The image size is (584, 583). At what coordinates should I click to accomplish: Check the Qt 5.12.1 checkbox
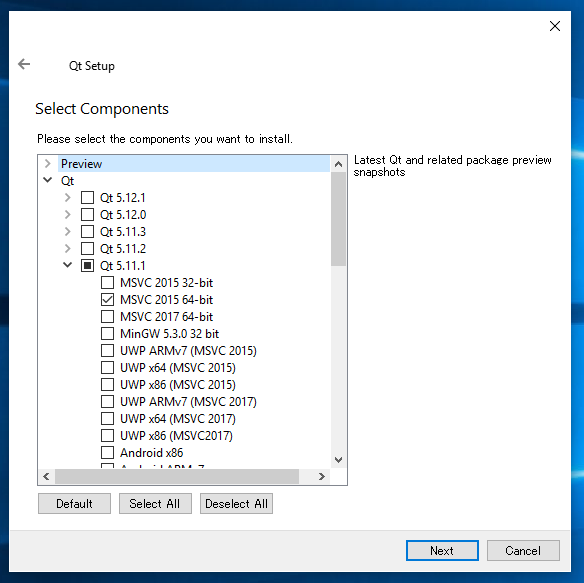[x=87, y=197]
